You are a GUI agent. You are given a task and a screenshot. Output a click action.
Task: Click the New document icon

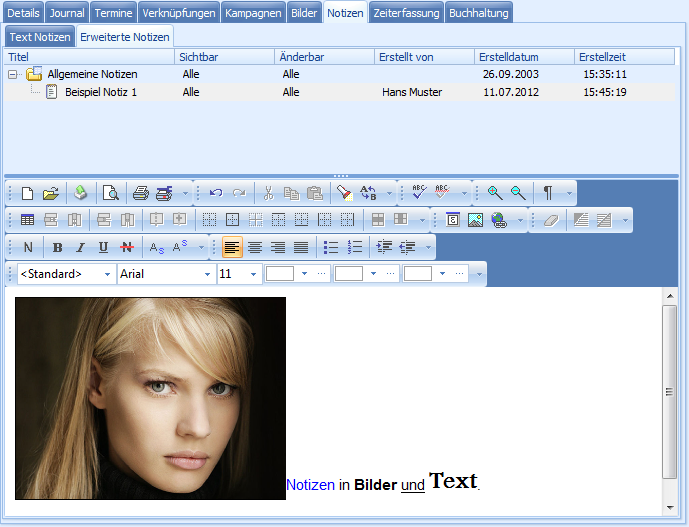[x=28, y=193]
